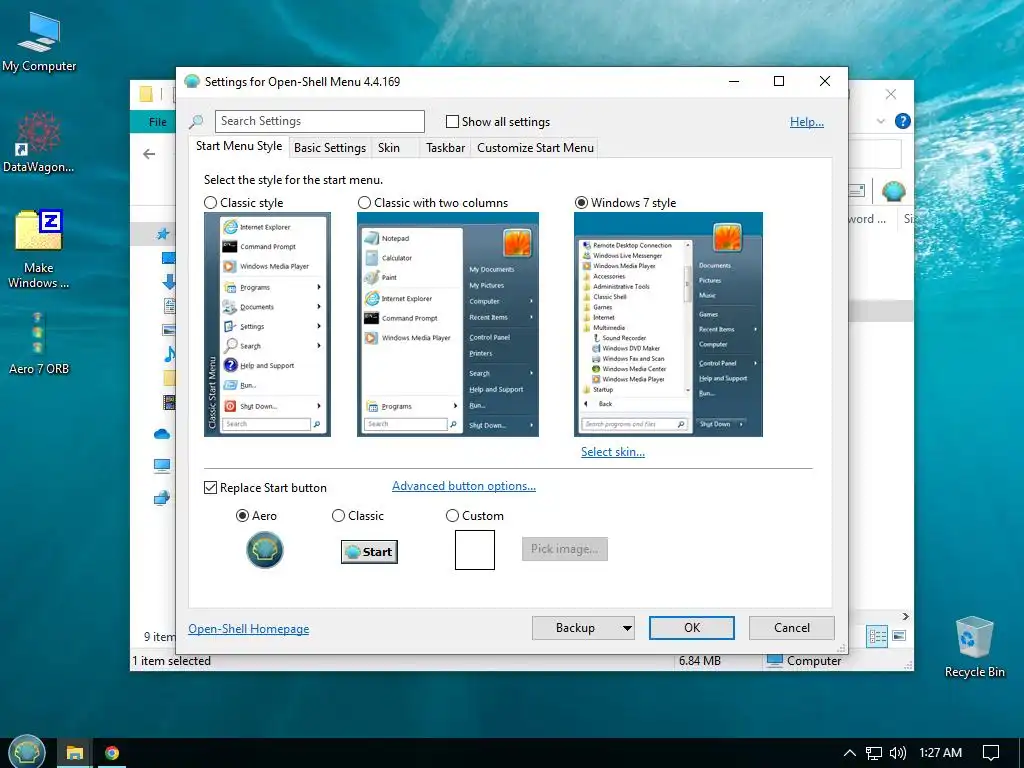The height and width of the screenshot is (768, 1024).
Task: Open File menu in Explorer window
Action: pyautogui.click(x=157, y=121)
